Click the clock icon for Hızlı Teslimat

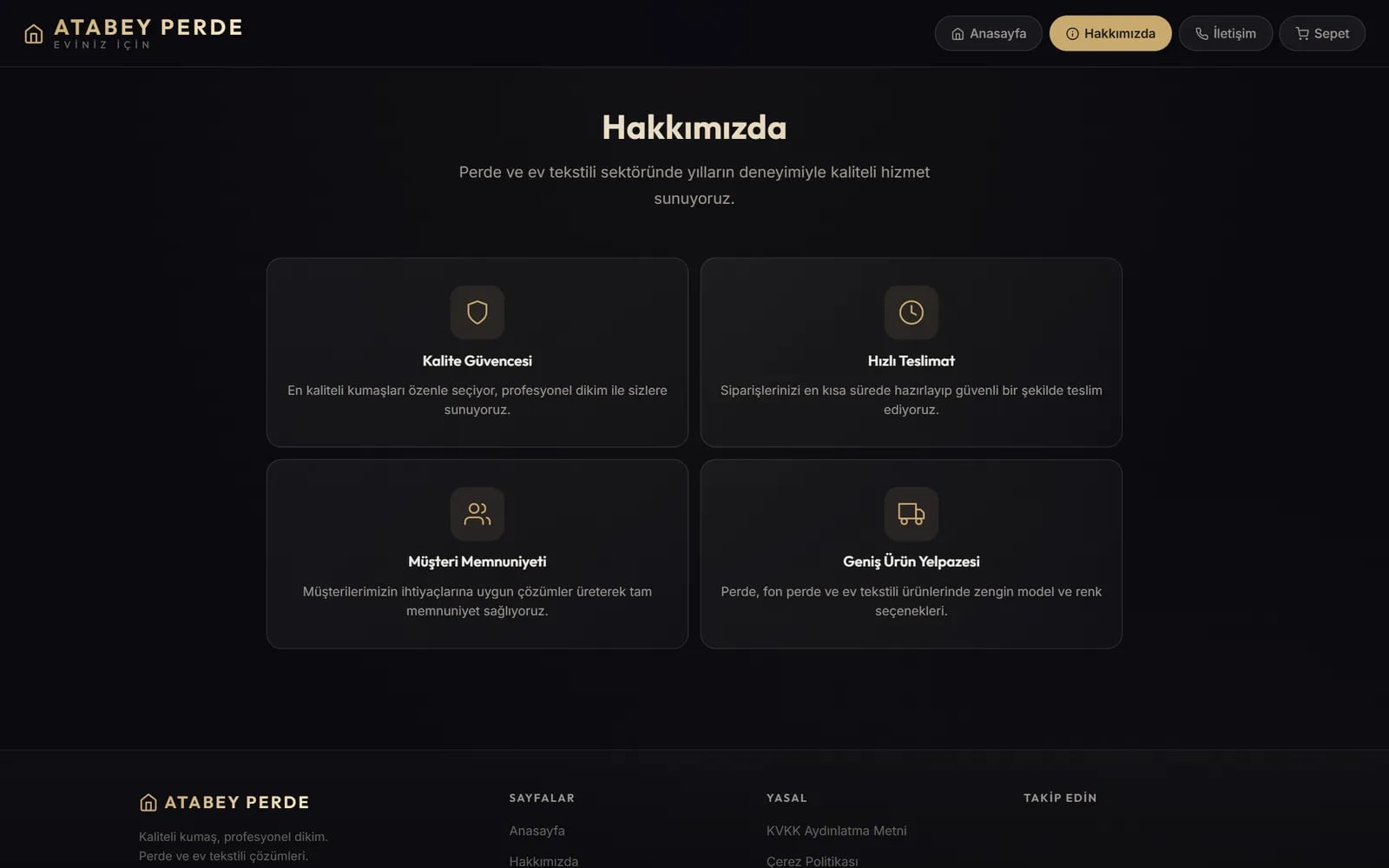coord(911,312)
